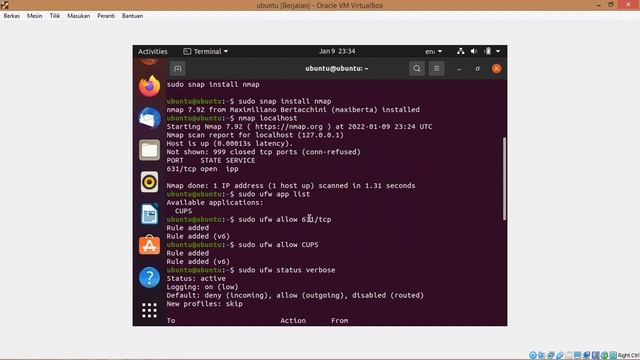The height and width of the screenshot is (360, 640).
Task: Click 'sudo ufw status verbose' command
Action: coord(287,270)
